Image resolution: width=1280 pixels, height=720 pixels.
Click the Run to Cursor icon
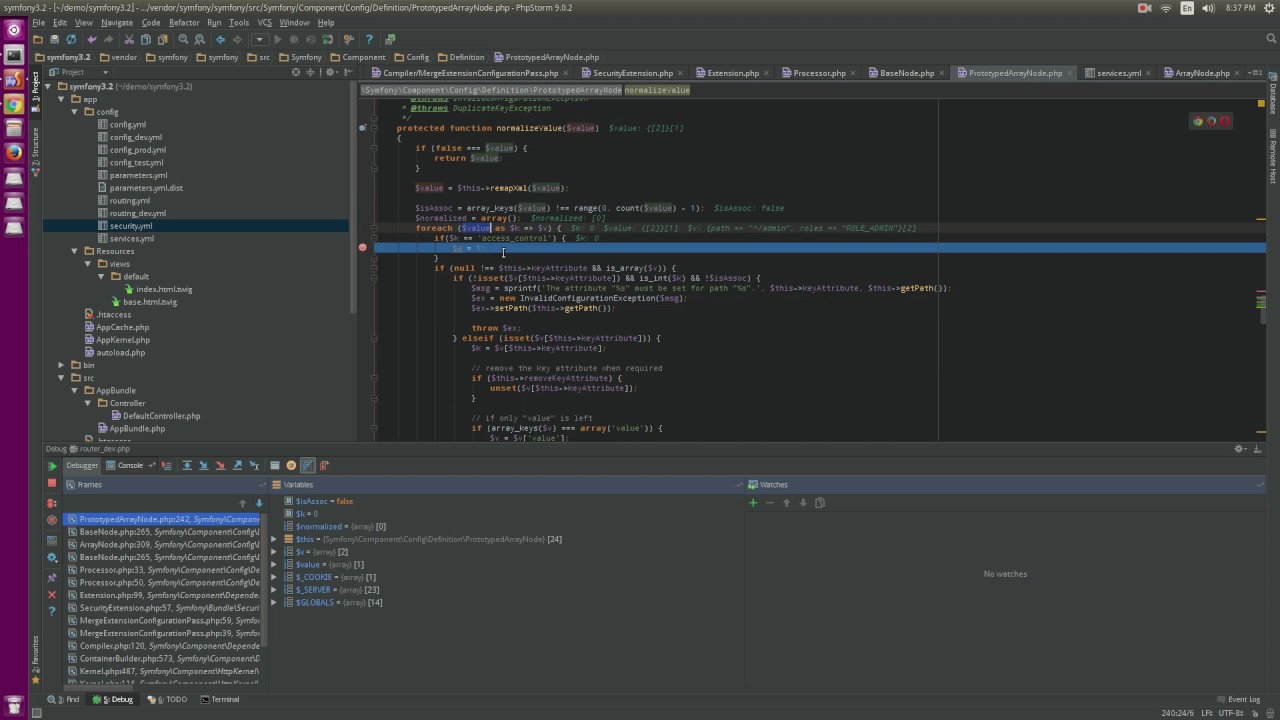(x=254, y=465)
